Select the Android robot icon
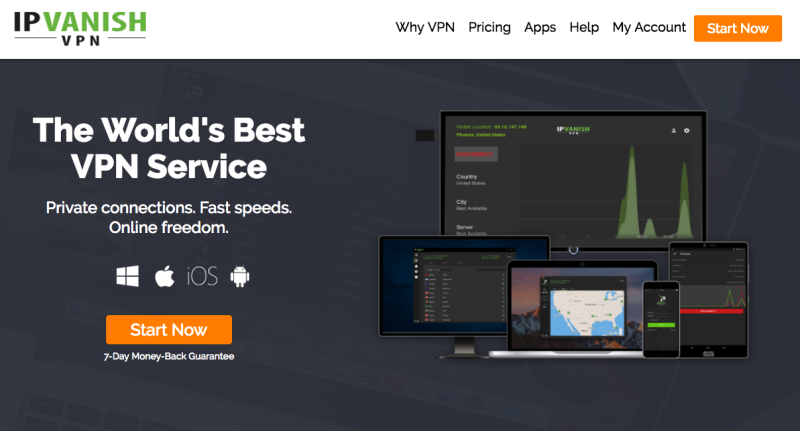 (239, 276)
